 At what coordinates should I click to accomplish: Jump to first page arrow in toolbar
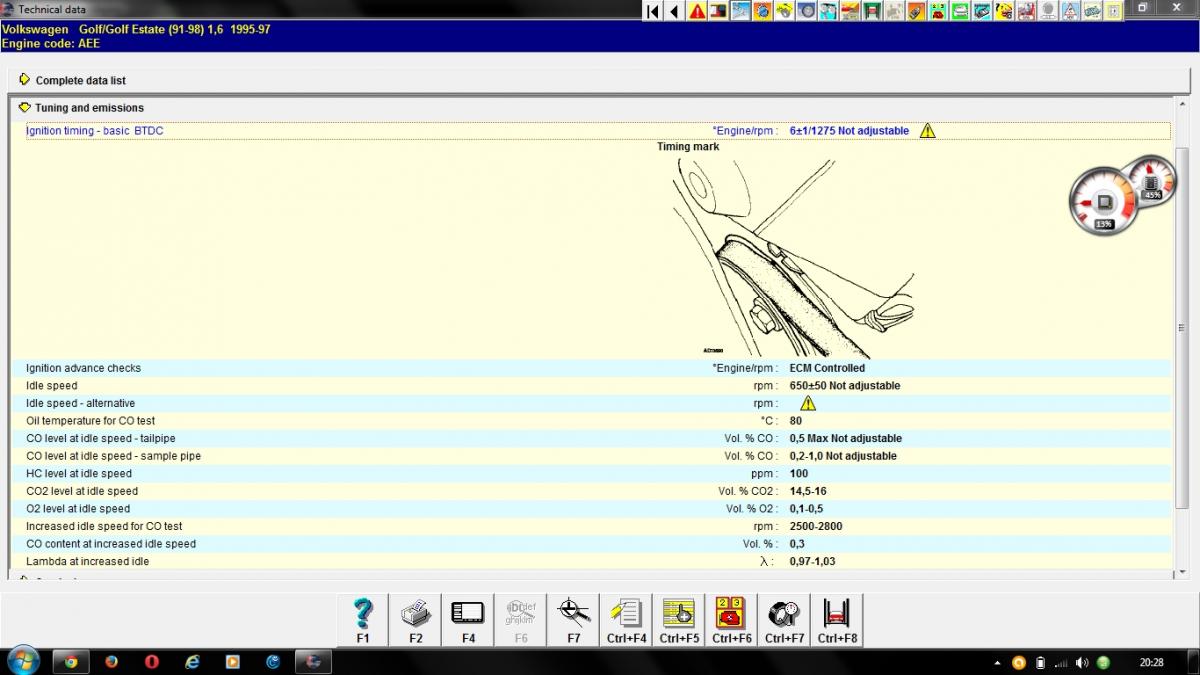pyautogui.click(x=653, y=11)
